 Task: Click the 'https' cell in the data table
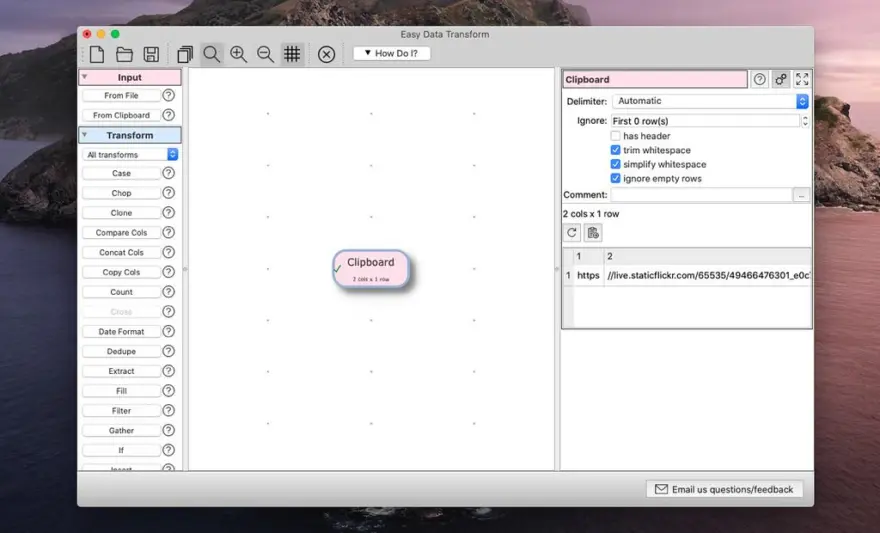588,275
